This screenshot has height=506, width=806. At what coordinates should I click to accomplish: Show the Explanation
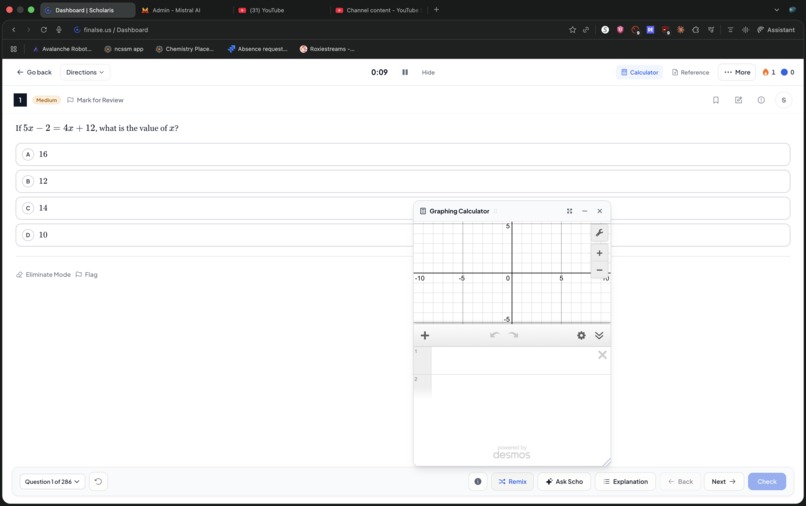(625, 482)
